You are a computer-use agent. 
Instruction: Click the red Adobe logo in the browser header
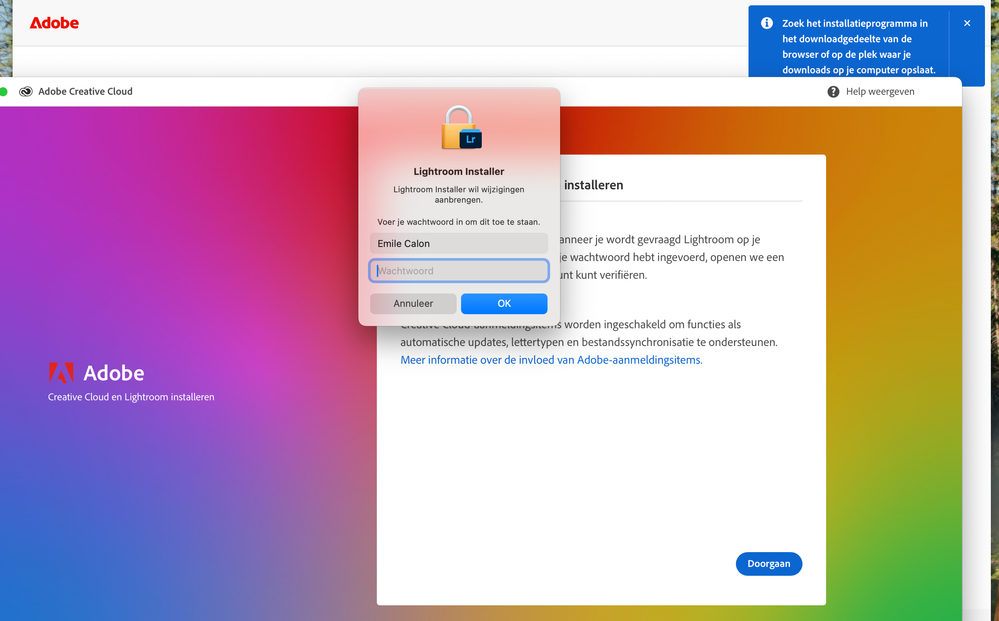tap(54, 23)
